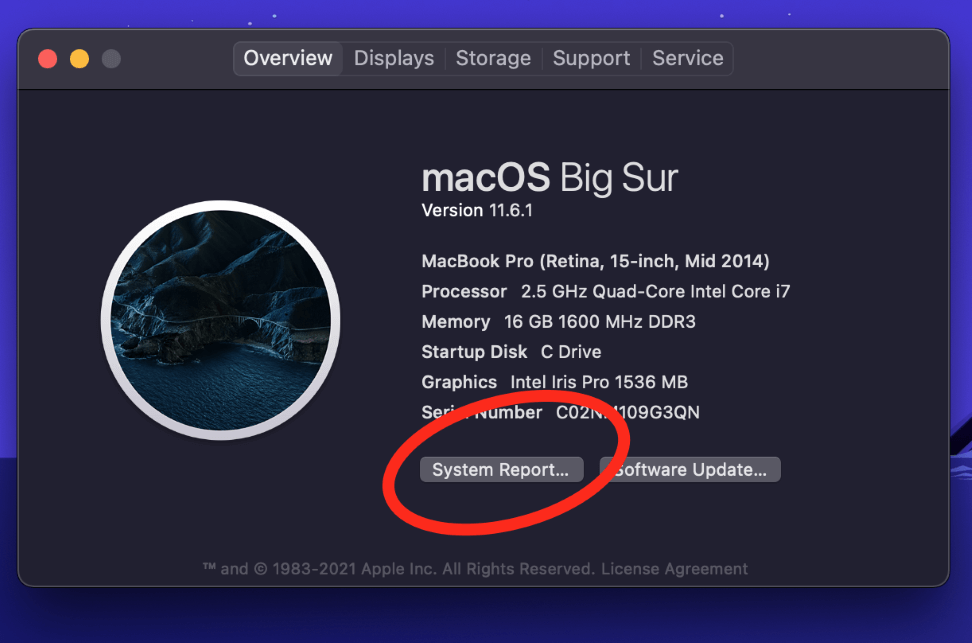
Task: Click the Startup Disk C Drive entry
Action: [x=511, y=352]
